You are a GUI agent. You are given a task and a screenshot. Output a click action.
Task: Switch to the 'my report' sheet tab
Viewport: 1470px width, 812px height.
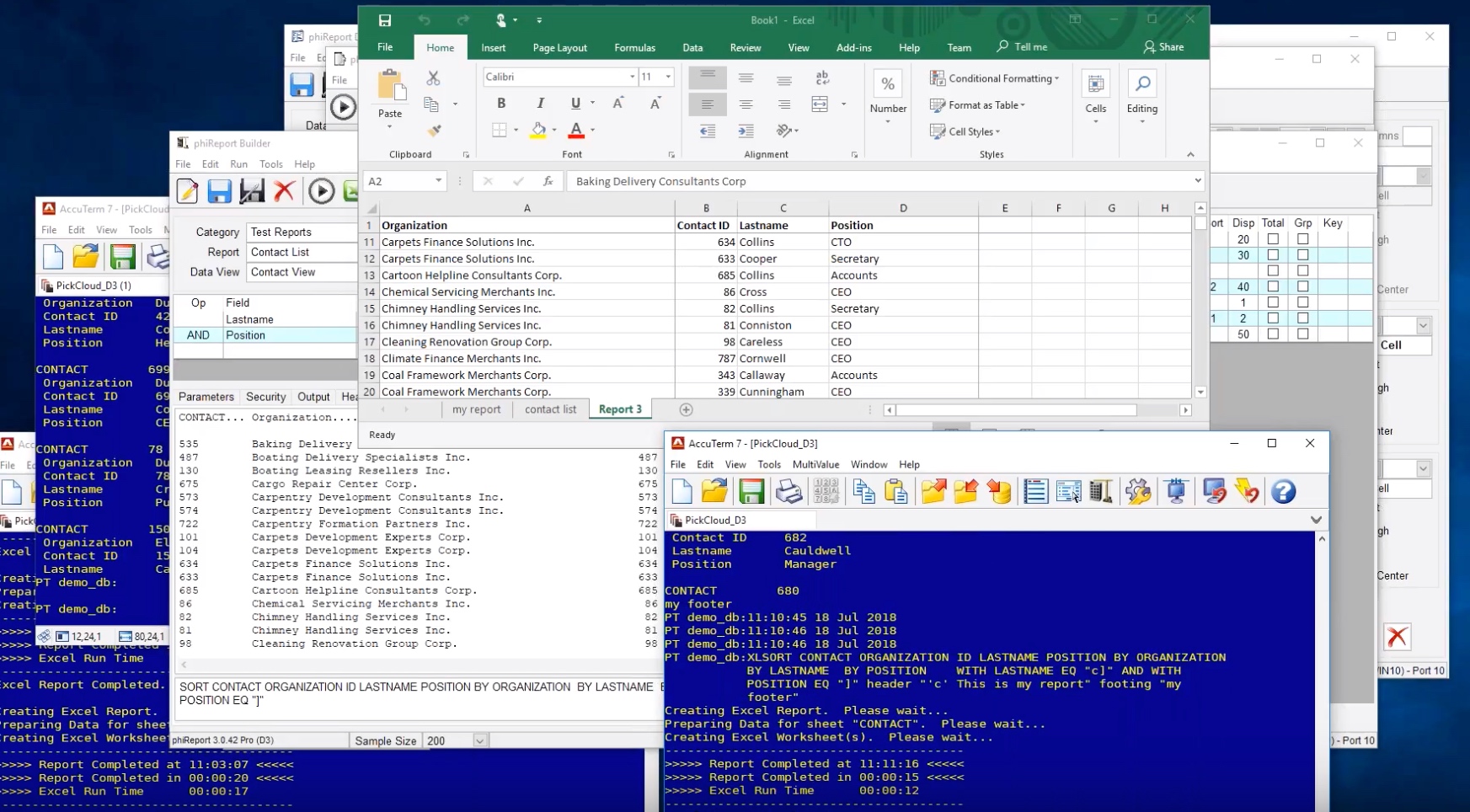(476, 409)
